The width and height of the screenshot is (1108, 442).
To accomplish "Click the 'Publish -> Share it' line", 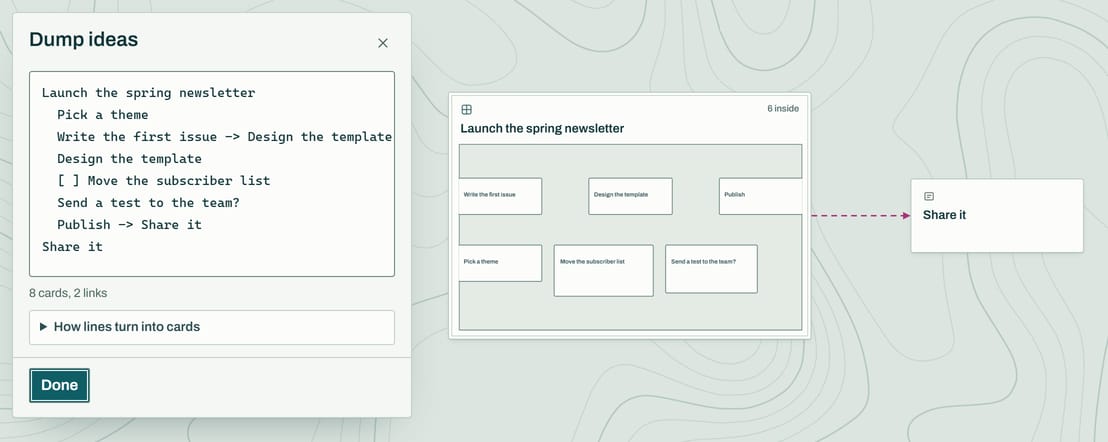I will point(129,224).
